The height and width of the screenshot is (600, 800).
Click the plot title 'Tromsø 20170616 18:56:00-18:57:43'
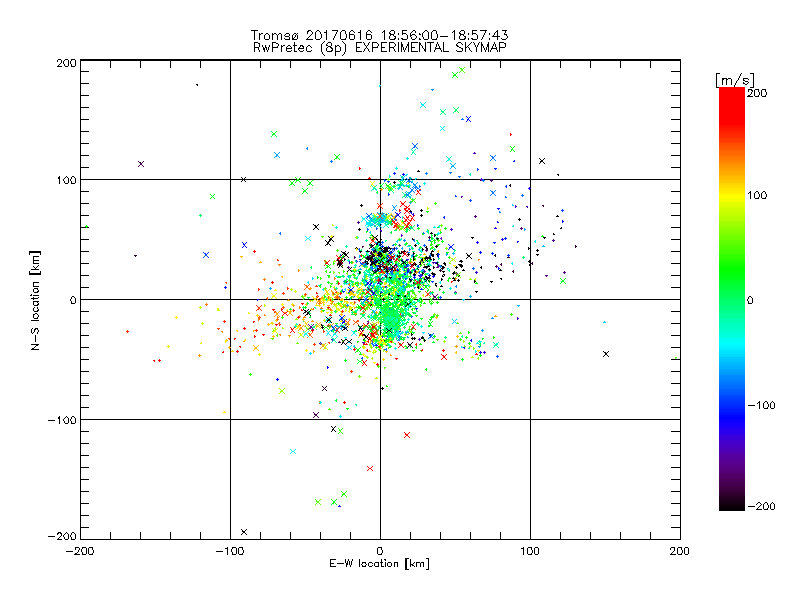click(x=379, y=35)
